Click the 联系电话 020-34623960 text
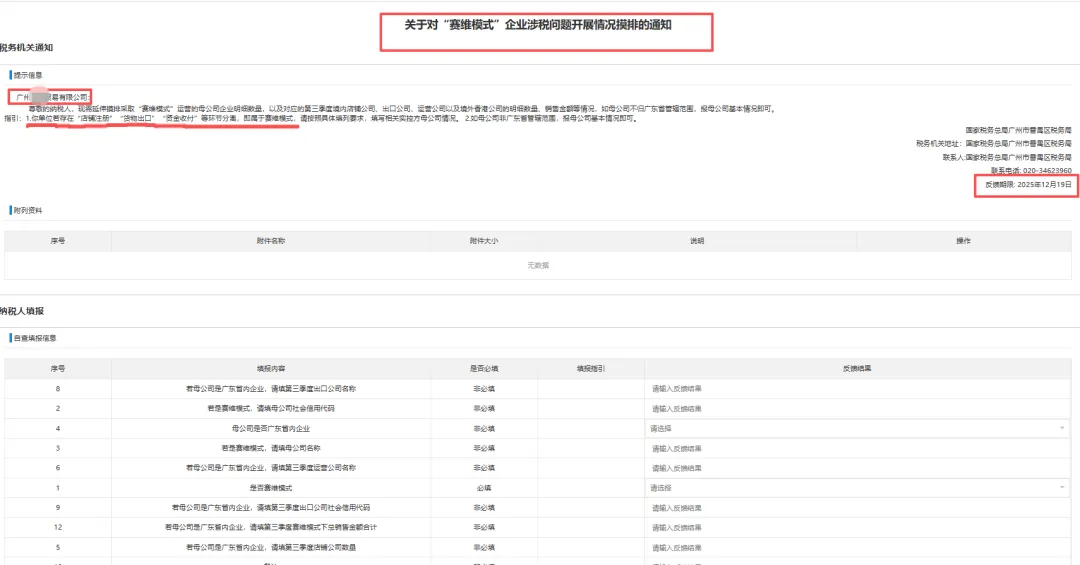Image resolution: width=1080 pixels, height=565 pixels. click(x=1031, y=171)
